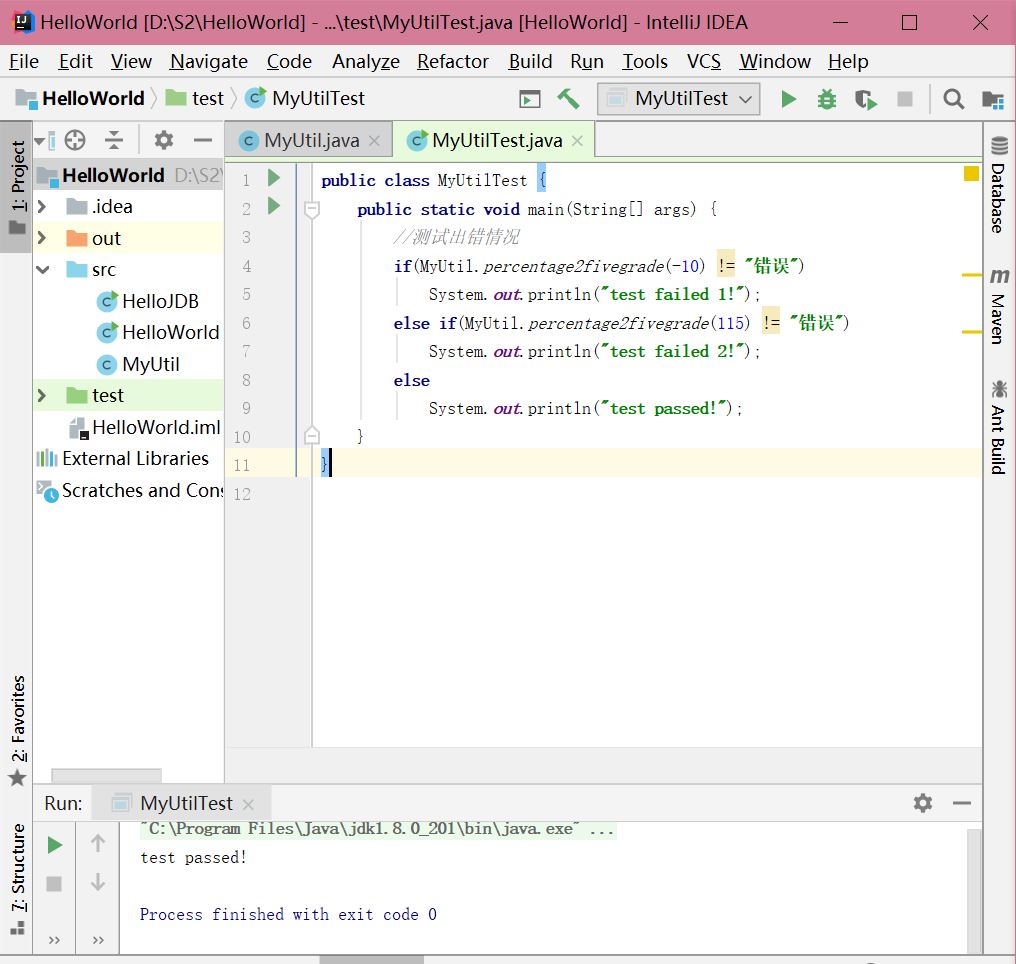Close the MyUtil.java tab

click(375, 141)
